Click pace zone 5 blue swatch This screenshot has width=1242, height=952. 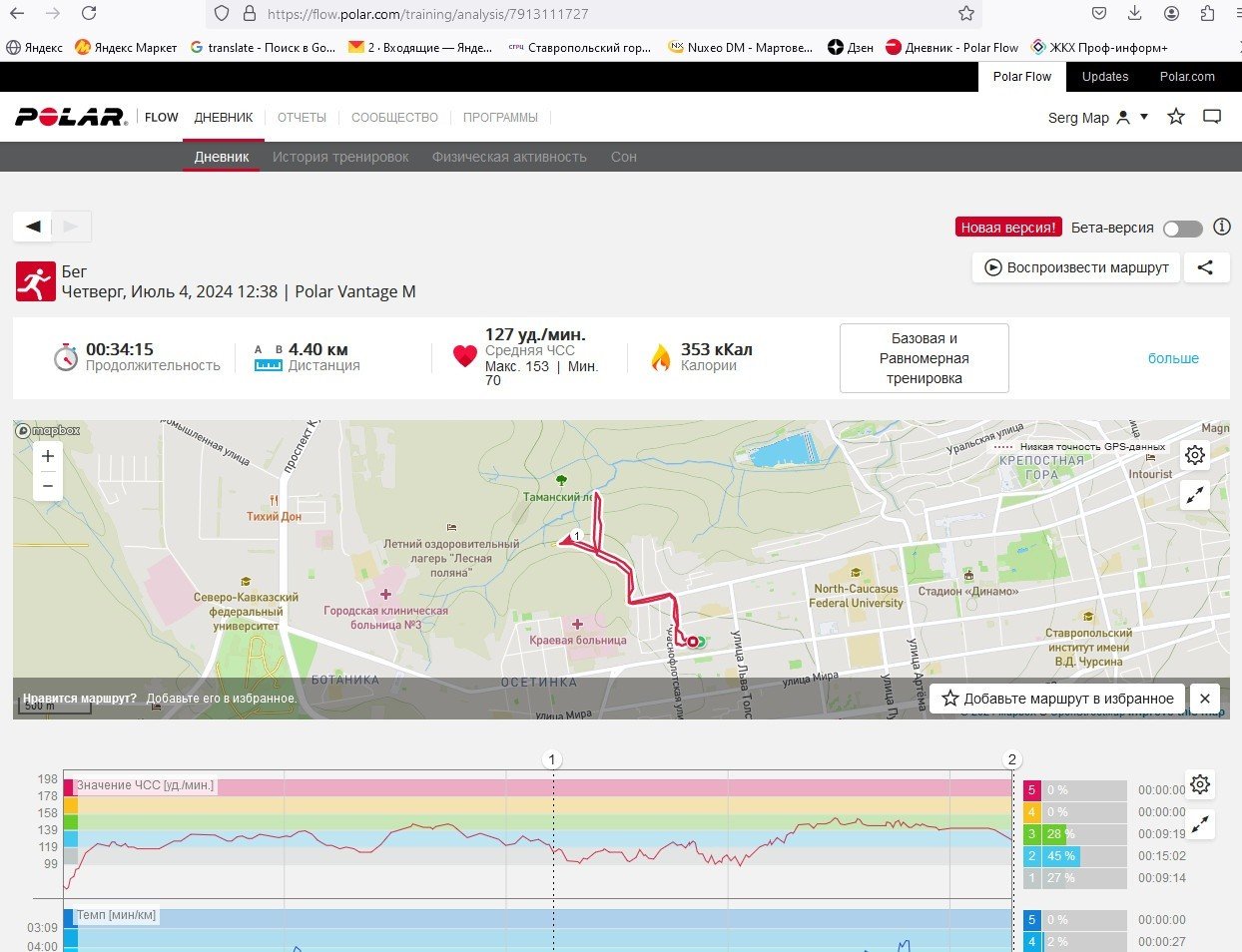click(x=1032, y=920)
